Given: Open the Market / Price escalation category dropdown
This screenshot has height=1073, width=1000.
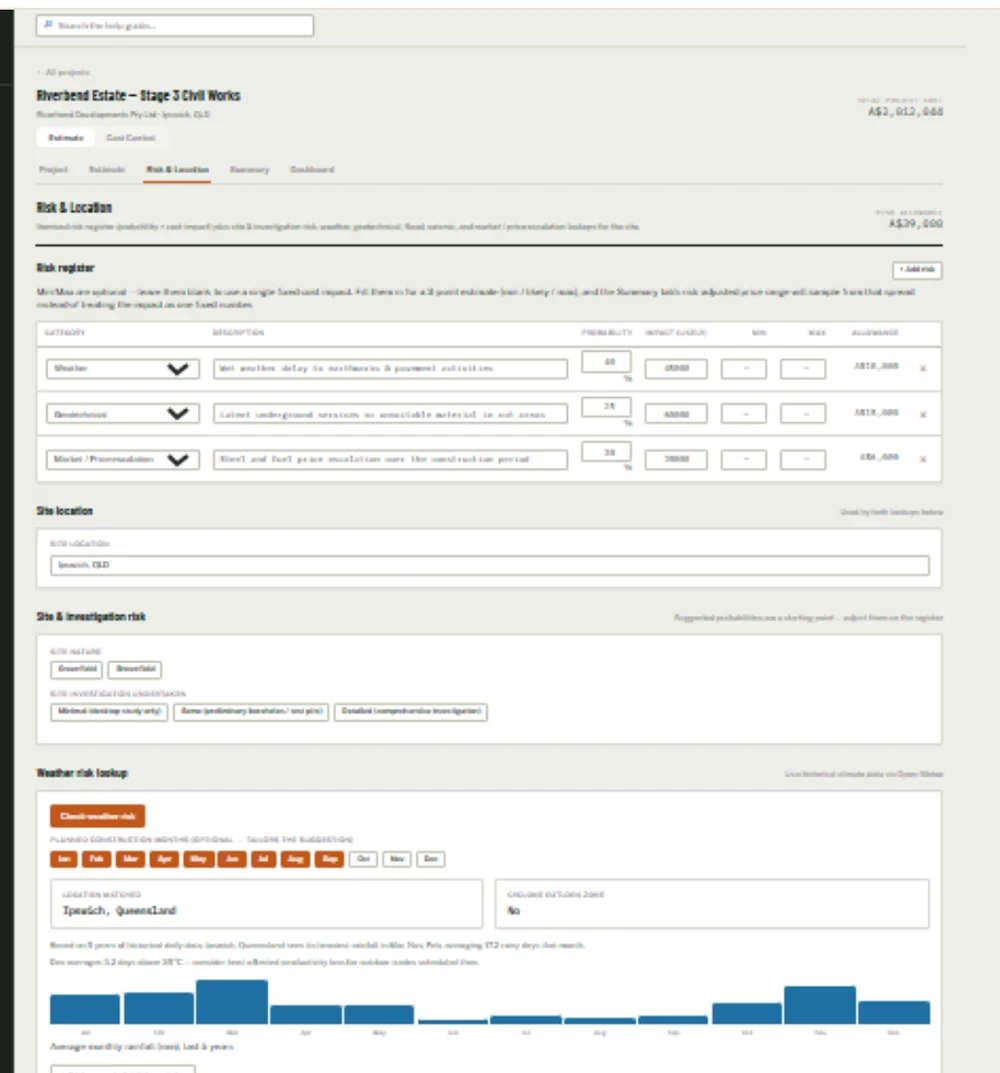Looking at the screenshot, I should (x=123, y=459).
